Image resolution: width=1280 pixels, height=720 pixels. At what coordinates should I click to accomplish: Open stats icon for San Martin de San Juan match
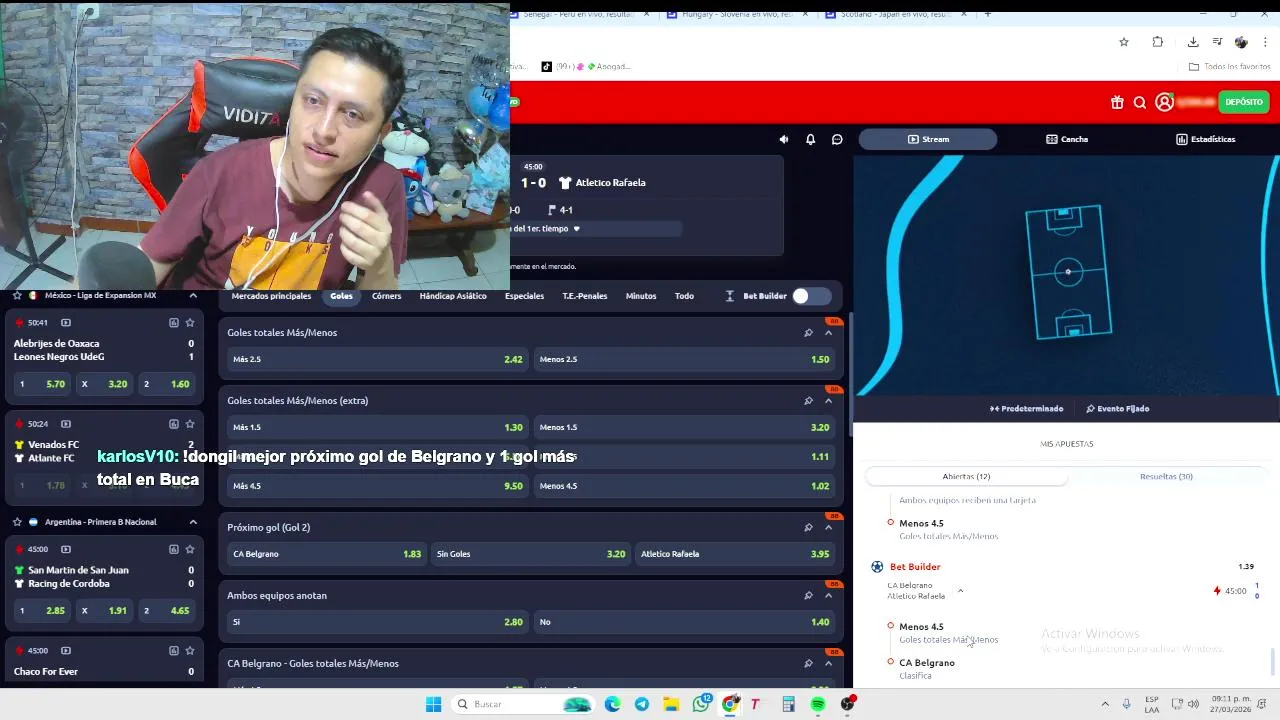coord(173,549)
